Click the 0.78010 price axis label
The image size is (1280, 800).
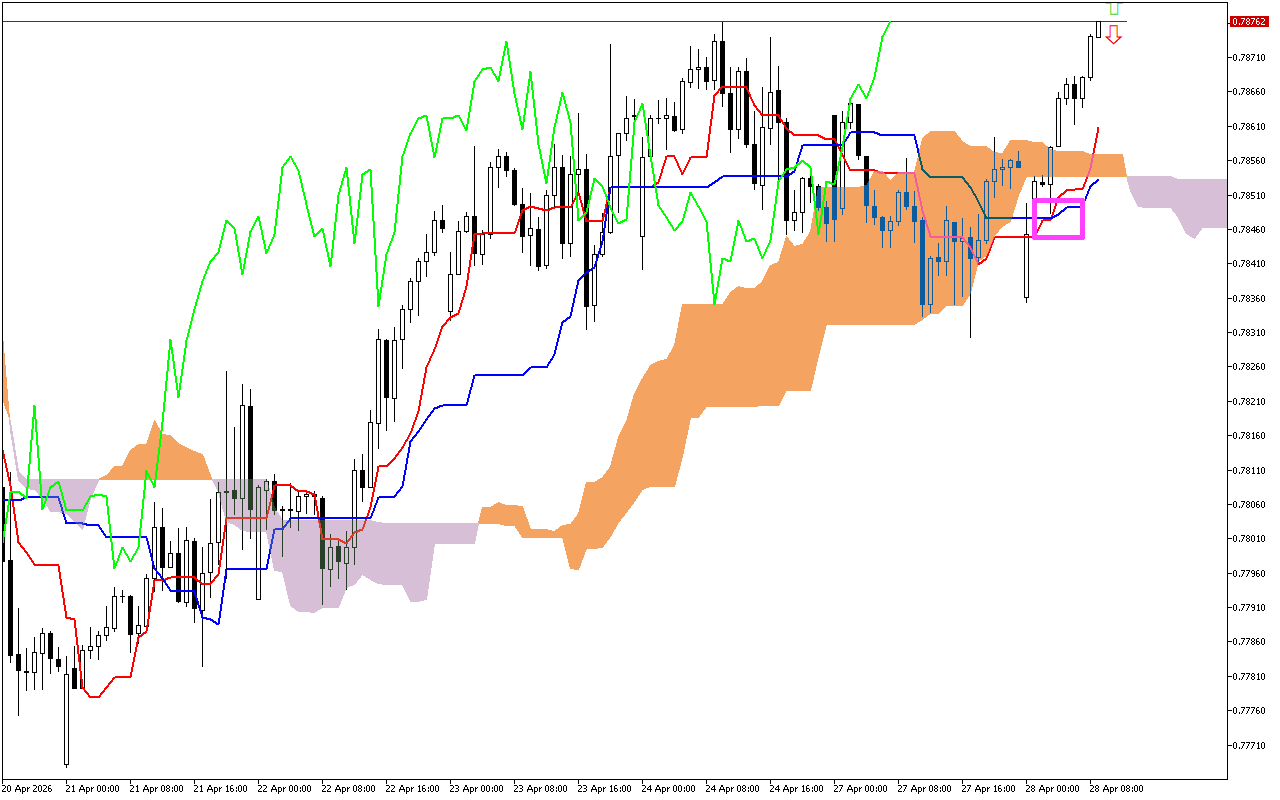click(1247, 539)
